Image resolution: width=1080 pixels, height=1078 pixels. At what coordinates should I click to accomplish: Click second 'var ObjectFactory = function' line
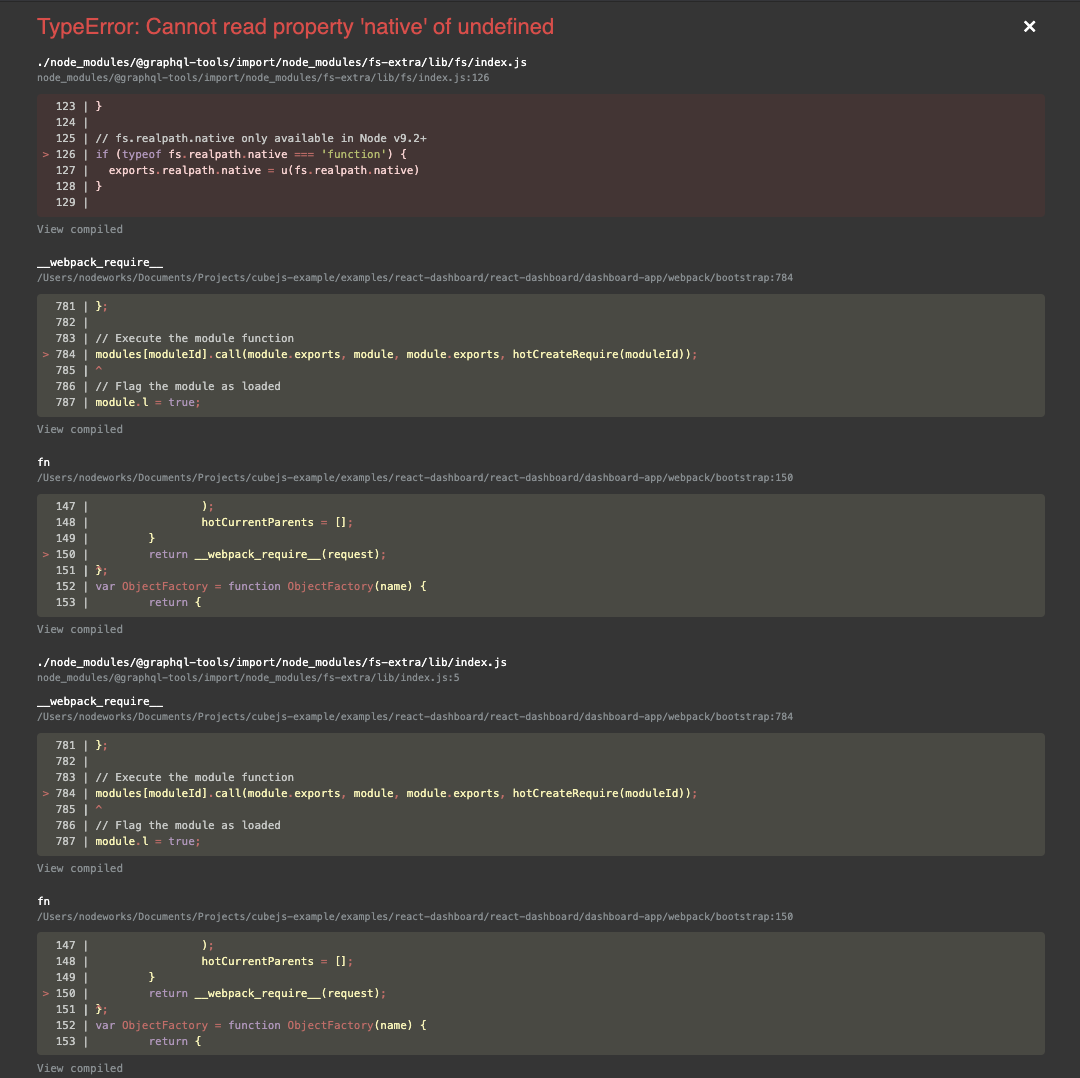tap(260, 1025)
